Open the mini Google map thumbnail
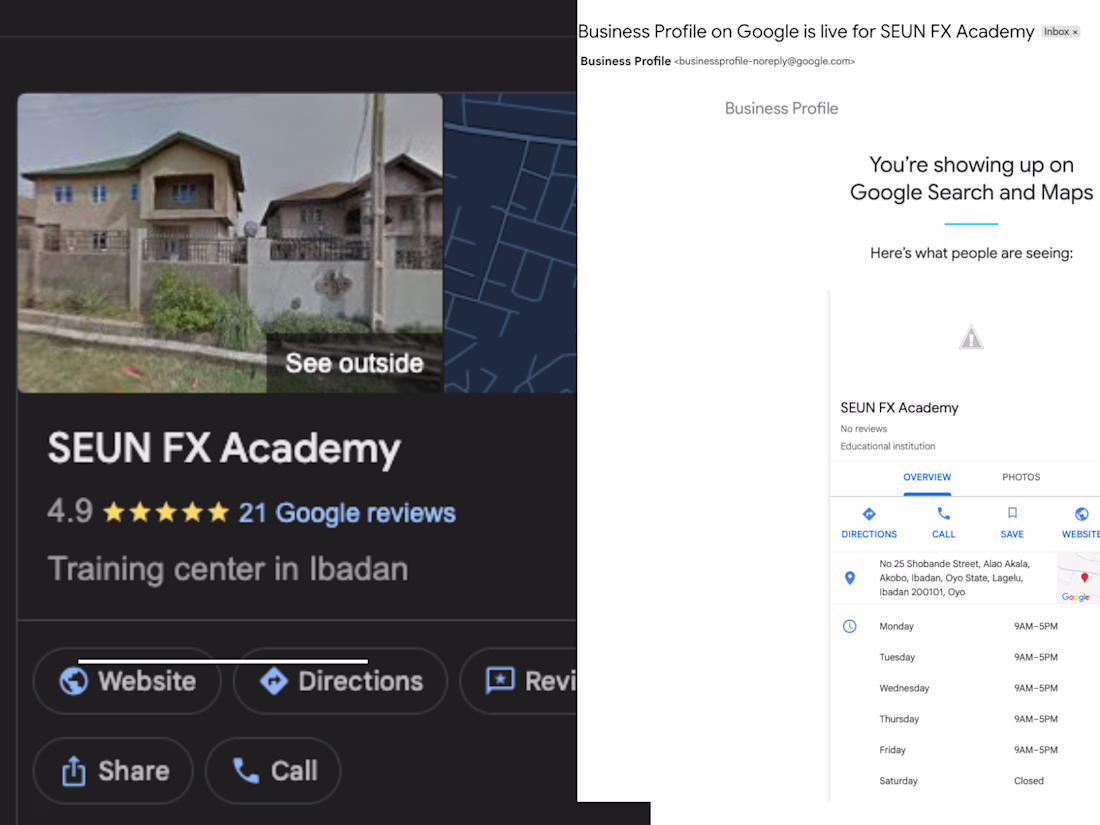 coord(1078,577)
